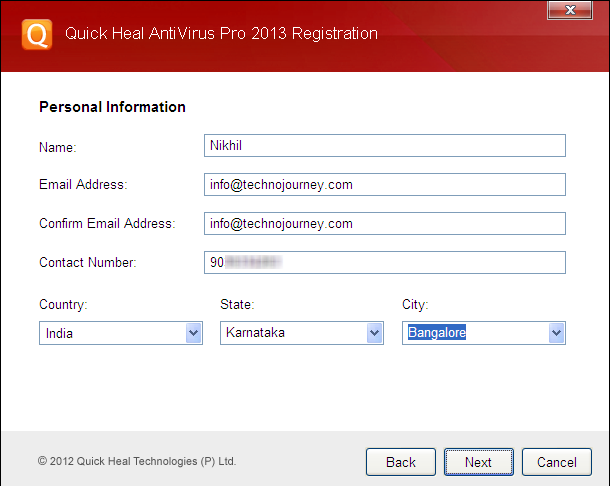Click the Confirm Email Address label
The width and height of the screenshot is (610, 486).
point(107,223)
